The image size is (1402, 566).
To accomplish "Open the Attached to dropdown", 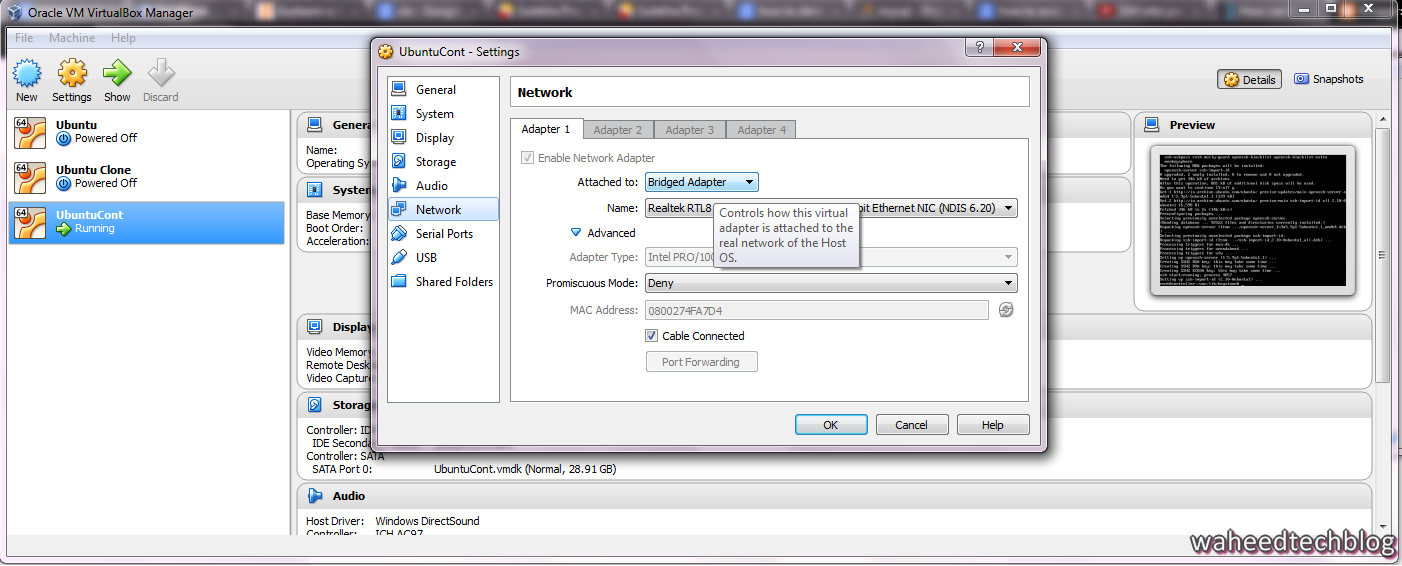I will click(701, 182).
